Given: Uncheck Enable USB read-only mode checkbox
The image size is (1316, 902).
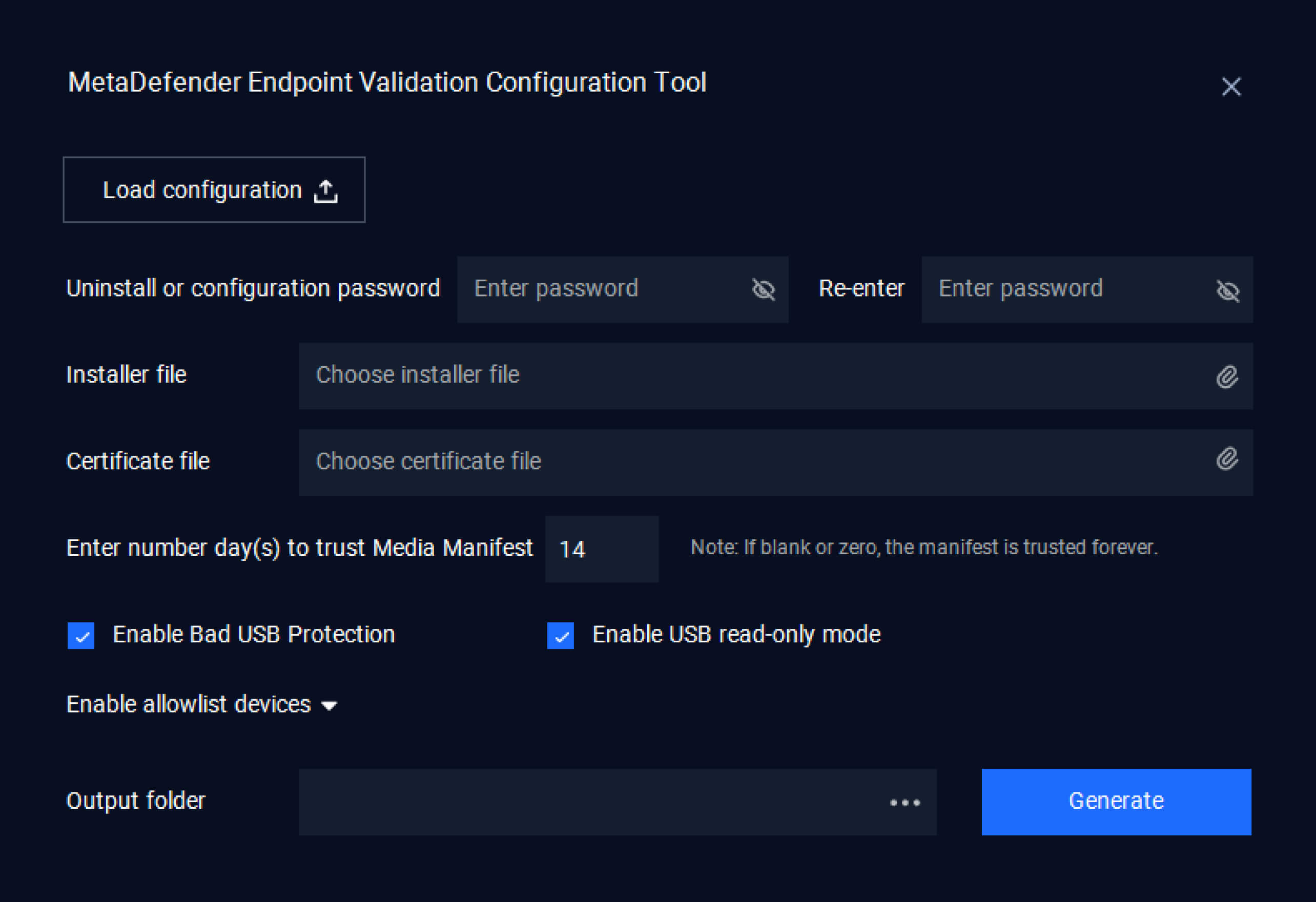Looking at the screenshot, I should (x=560, y=635).
